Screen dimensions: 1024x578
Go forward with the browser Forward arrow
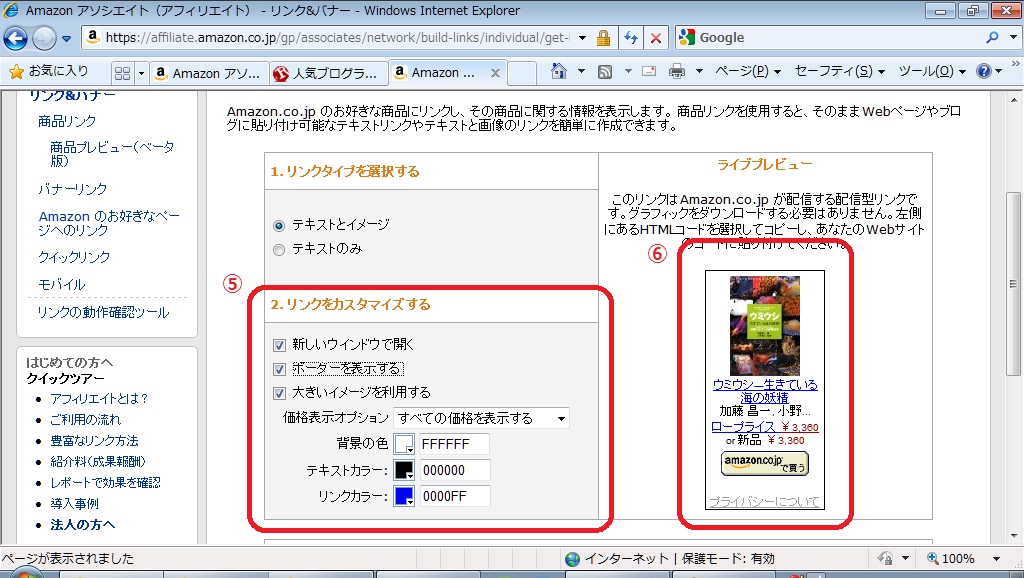[44, 38]
